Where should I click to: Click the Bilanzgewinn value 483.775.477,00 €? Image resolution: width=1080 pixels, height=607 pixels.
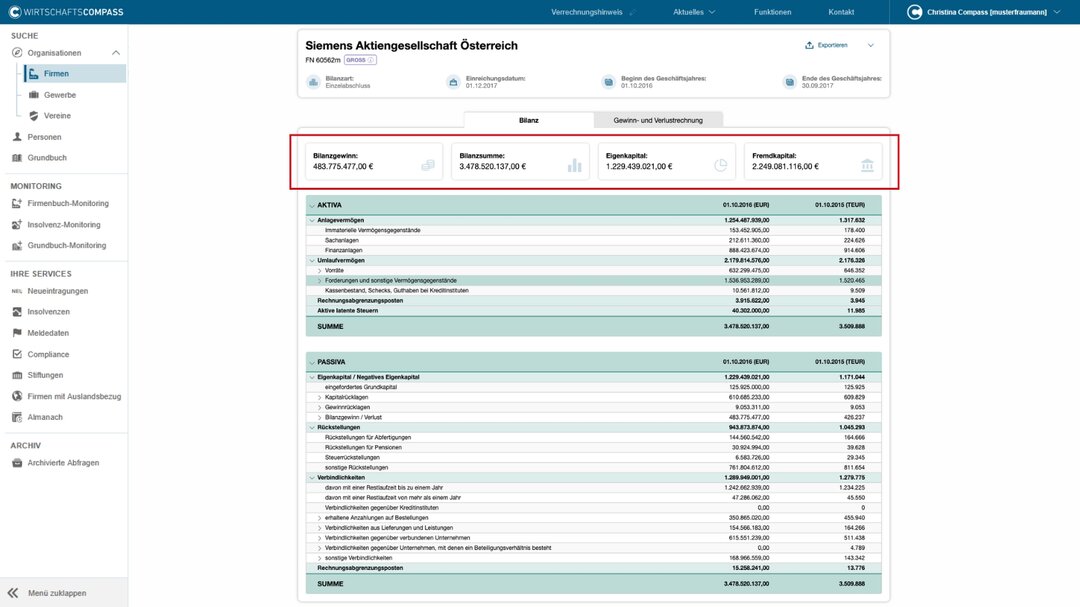343,167
